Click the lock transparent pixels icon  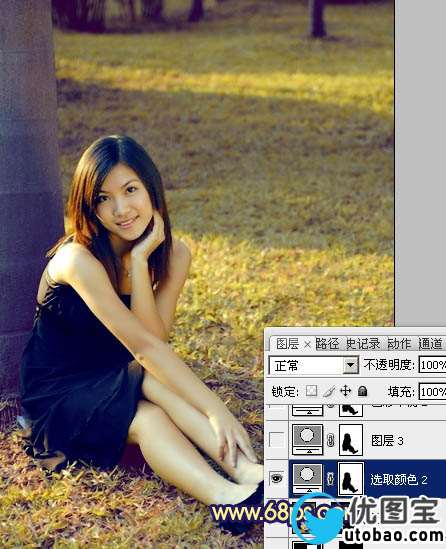pyautogui.click(x=311, y=391)
